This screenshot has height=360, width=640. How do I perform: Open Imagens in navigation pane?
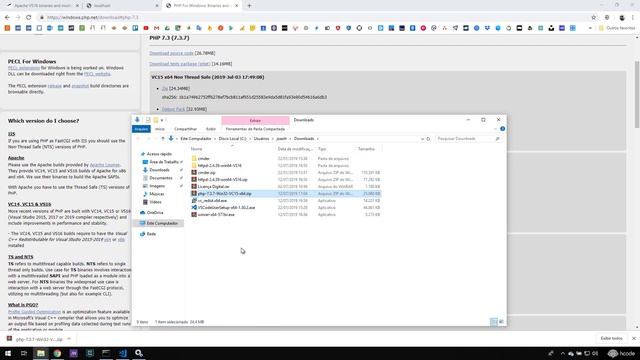(x=157, y=186)
